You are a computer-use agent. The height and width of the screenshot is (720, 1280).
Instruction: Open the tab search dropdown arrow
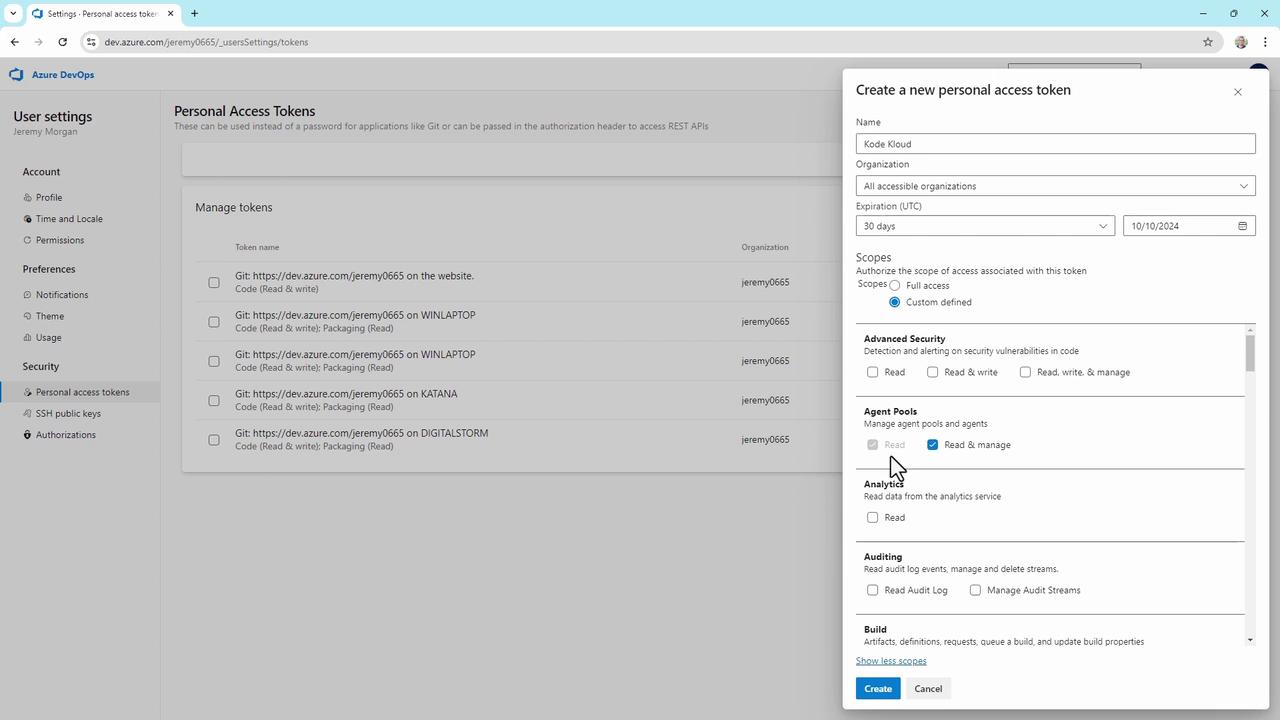pyautogui.click(x=13, y=14)
